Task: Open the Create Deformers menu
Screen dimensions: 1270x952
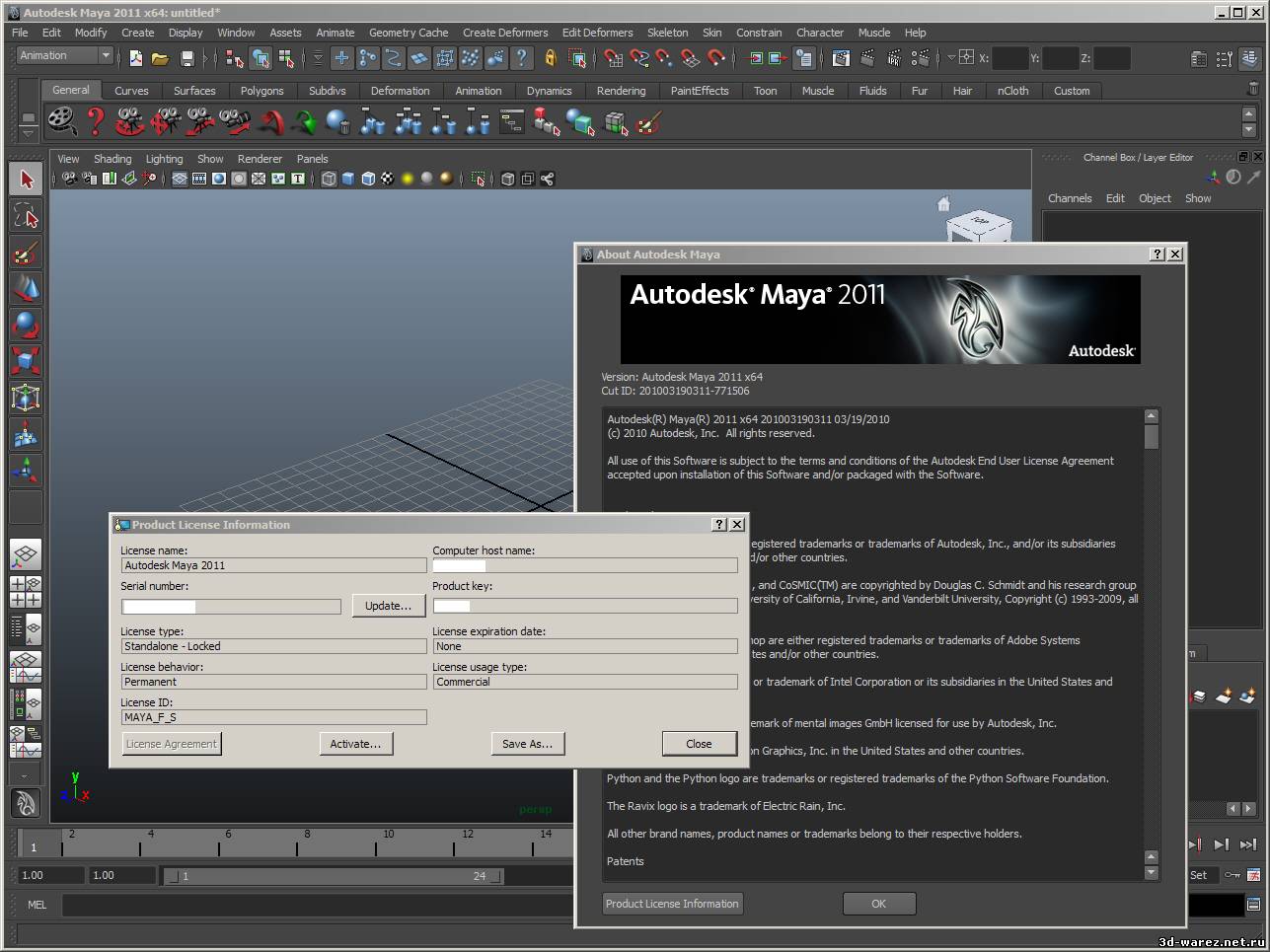Action: [505, 33]
